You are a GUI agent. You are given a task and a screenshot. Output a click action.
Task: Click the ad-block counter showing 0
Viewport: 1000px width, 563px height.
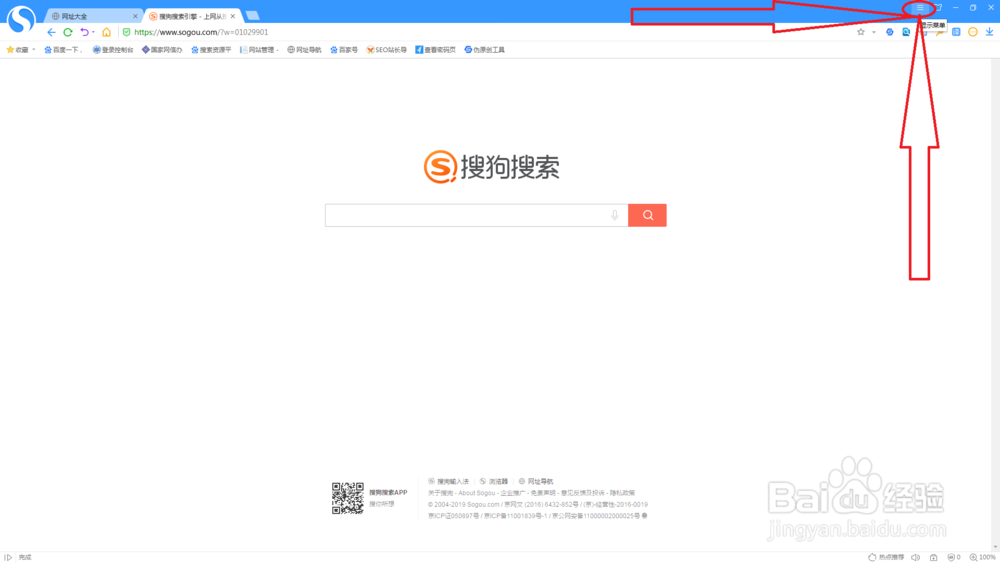954,557
